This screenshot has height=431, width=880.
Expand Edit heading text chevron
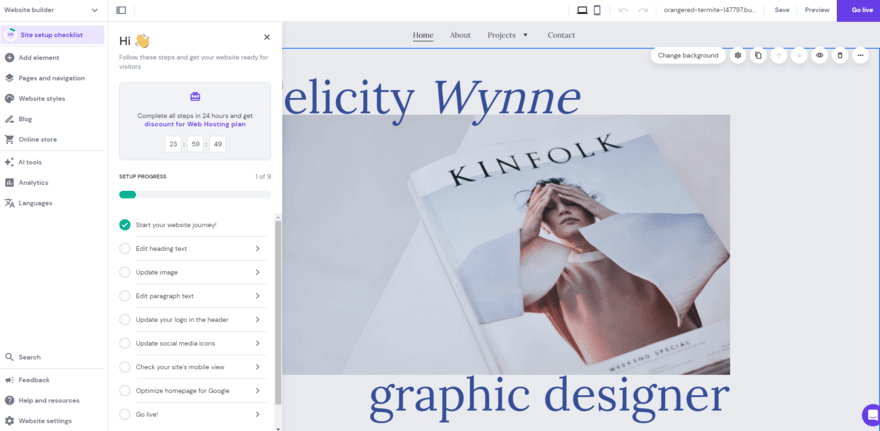click(x=258, y=249)
